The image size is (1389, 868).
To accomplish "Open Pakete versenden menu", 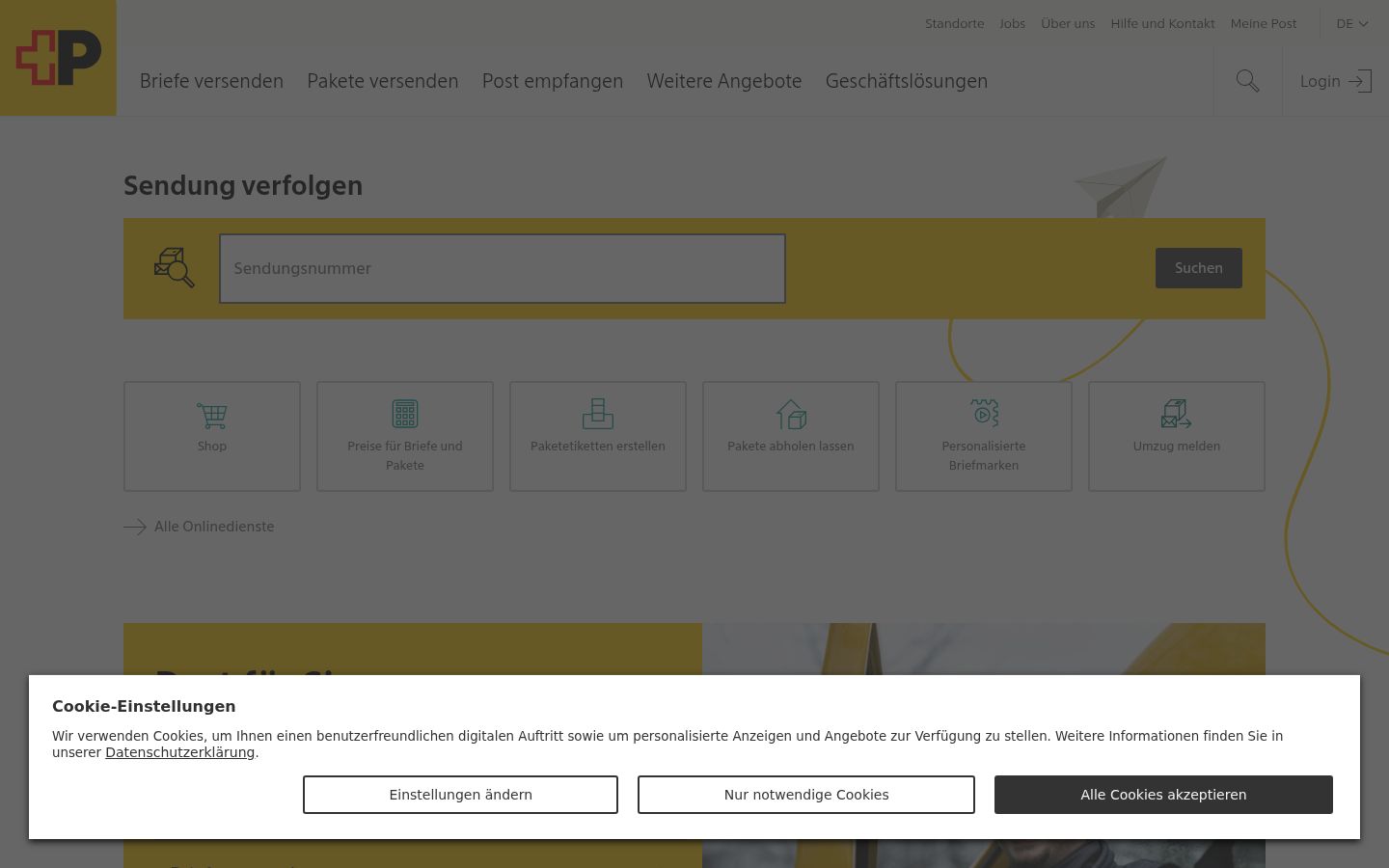I will tap(383, 81).
